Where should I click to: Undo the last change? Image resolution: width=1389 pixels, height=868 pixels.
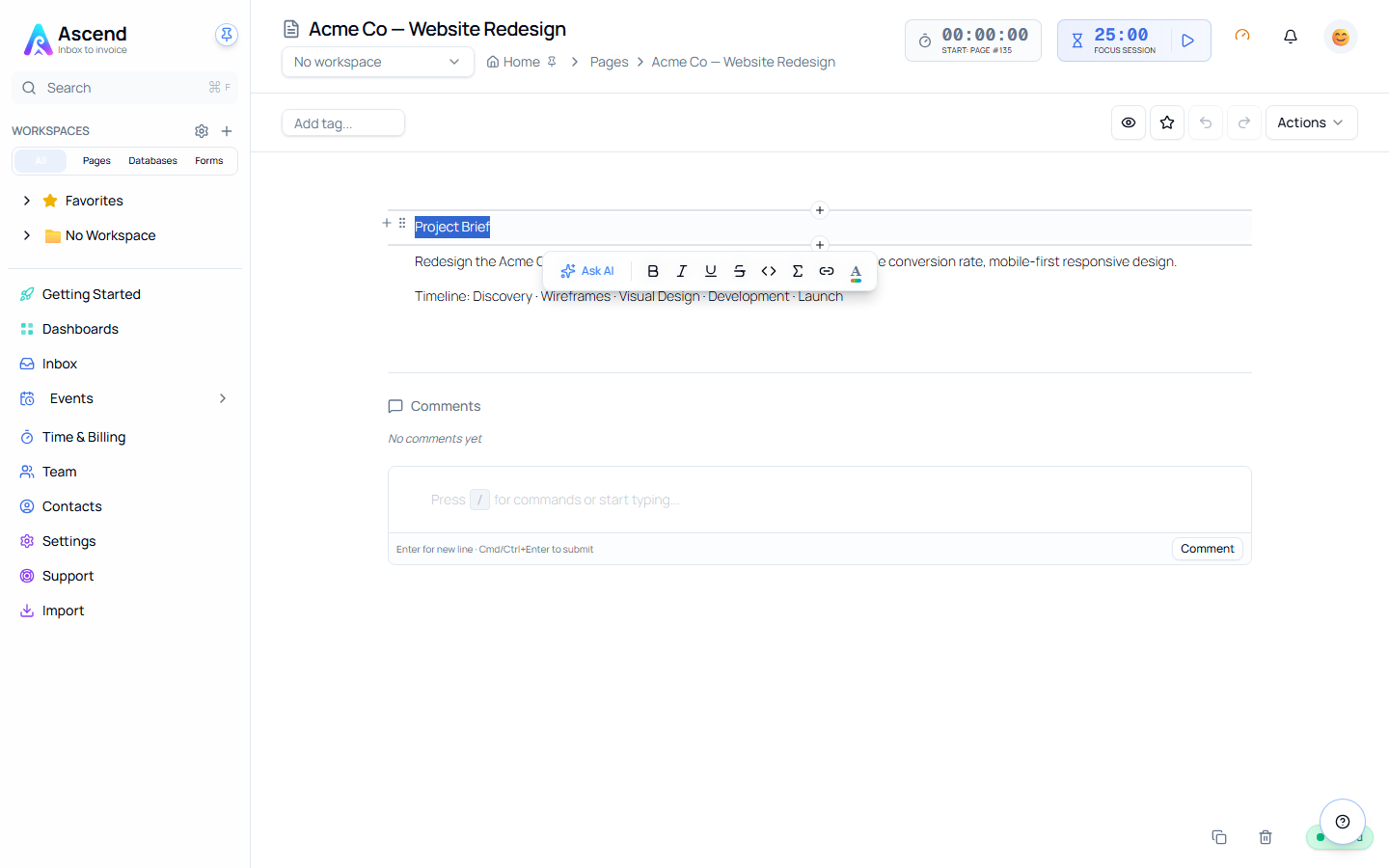tap(1206, 122)
